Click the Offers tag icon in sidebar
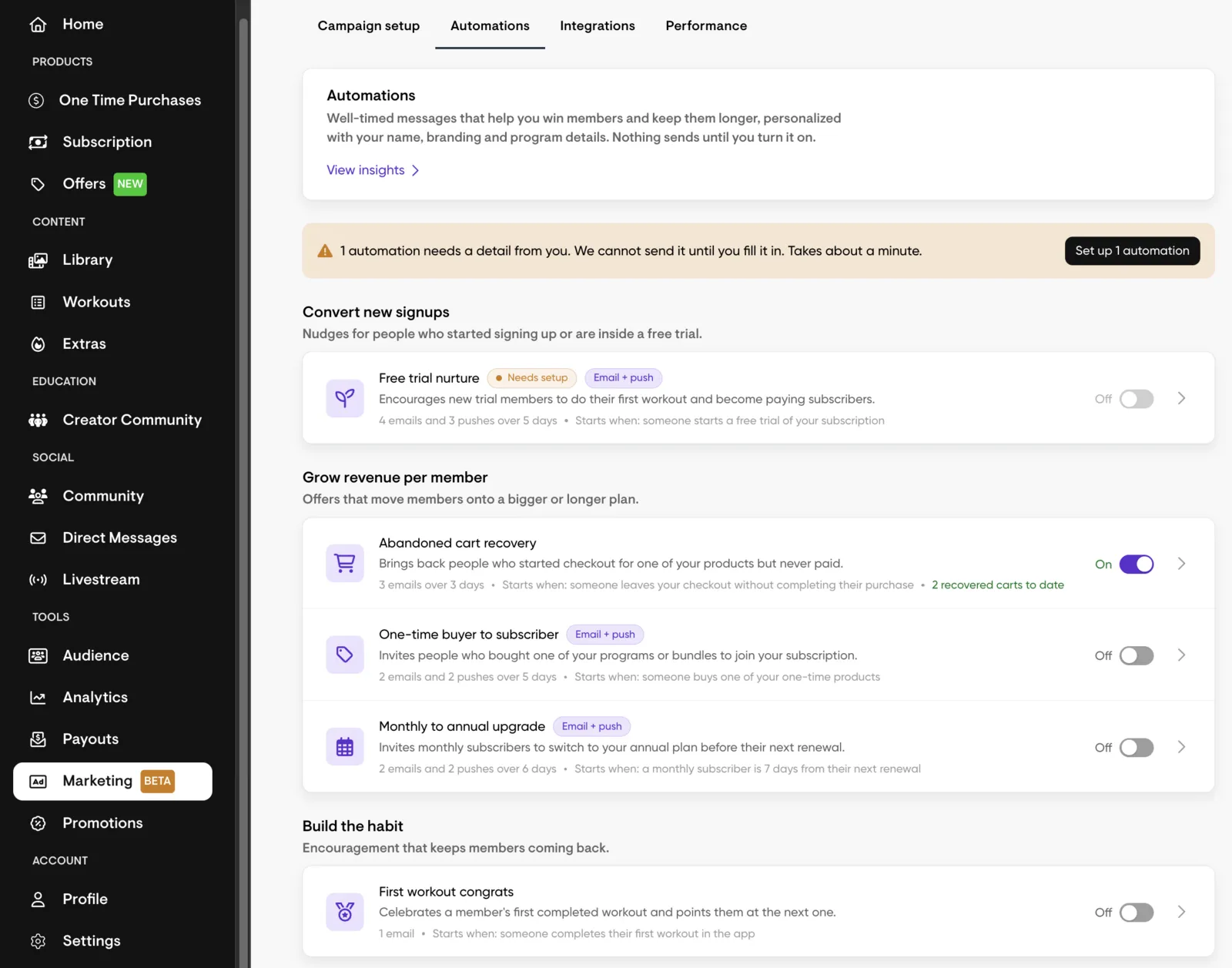Screen dimensions: 1232x968 pos(38,184)
